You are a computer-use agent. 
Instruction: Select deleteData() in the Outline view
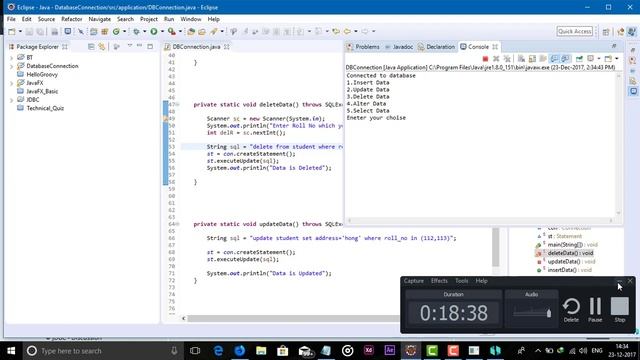click(x=570, y=253)
